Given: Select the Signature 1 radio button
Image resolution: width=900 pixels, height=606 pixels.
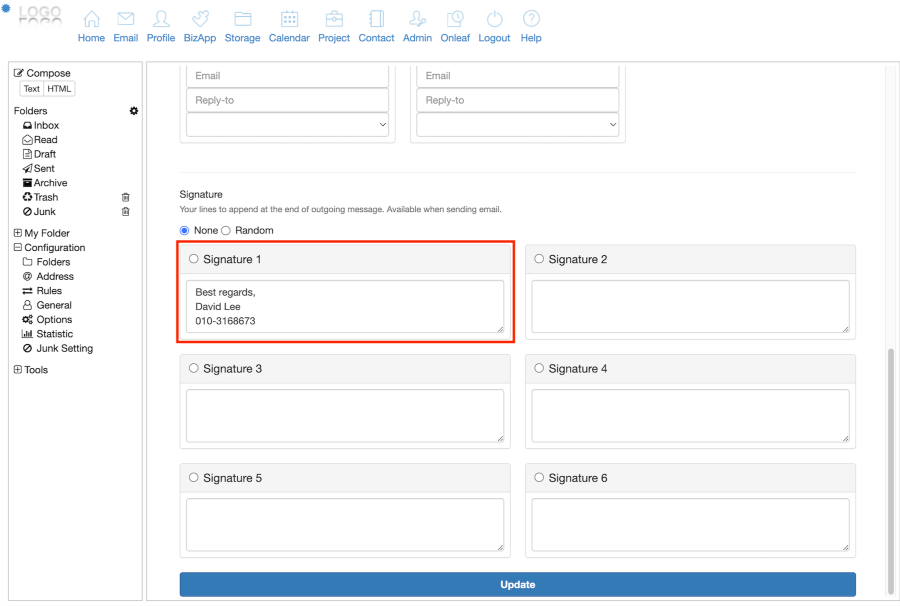Looking at the screenshot, I should pyautogui.click(x=194, y=259).
